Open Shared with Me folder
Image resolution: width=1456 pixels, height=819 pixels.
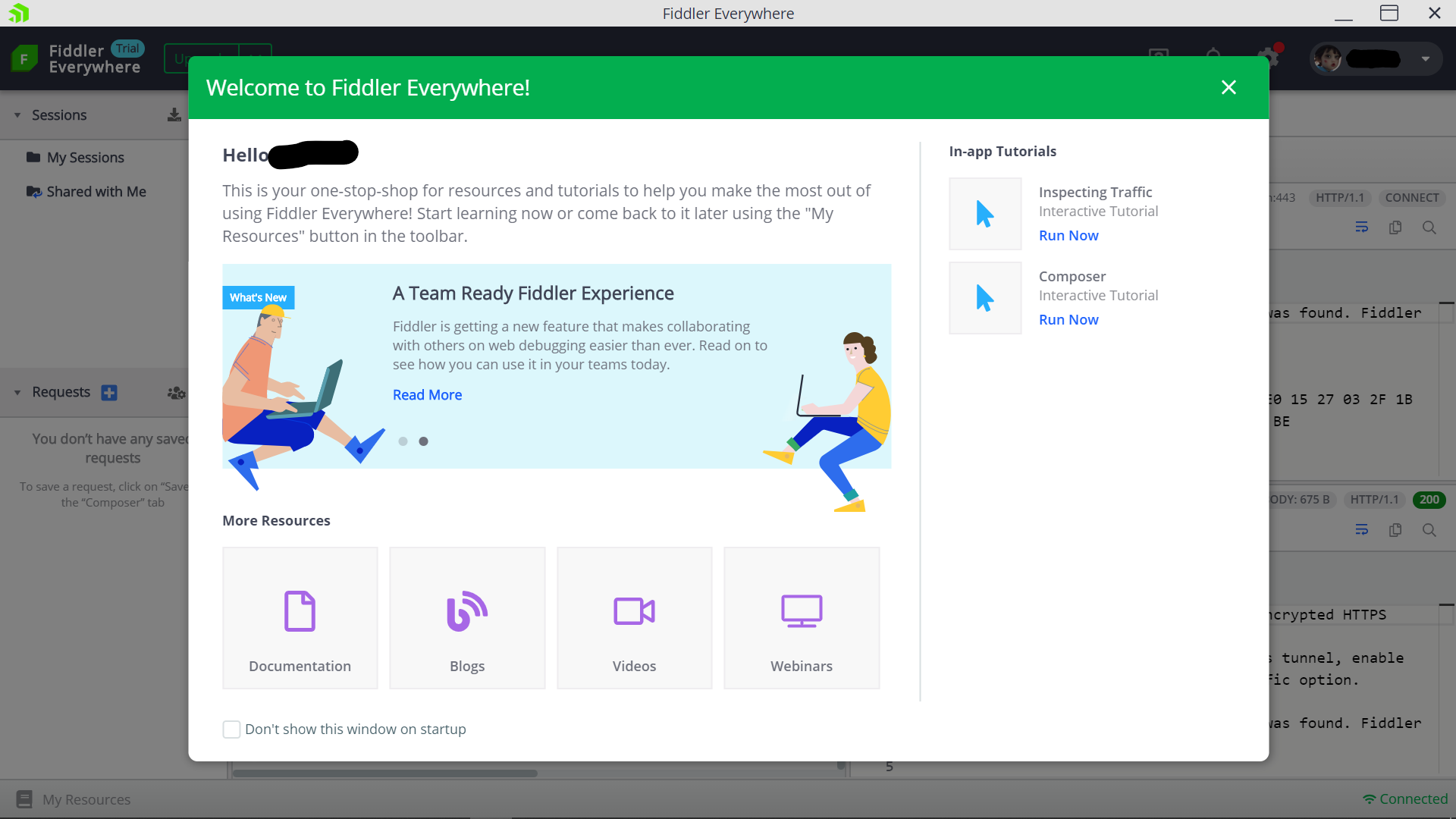(86, 191)
